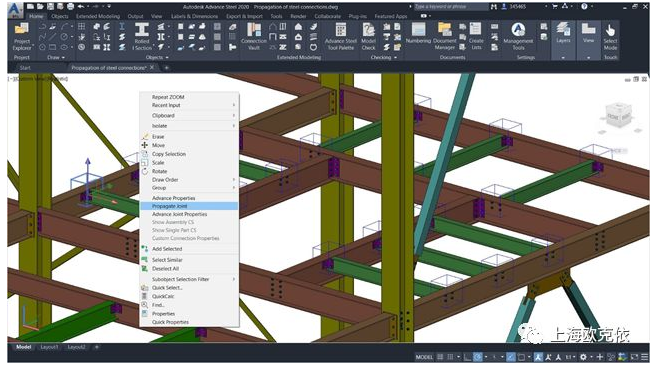This screenshot has height=368, width=660.
Task: Toggle grid display in status bar
Action: pyautogui.click(x=440, y=357)
